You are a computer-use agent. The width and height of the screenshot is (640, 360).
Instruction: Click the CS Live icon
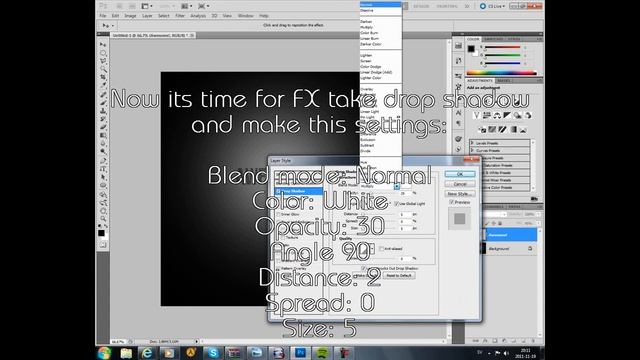coord(483,6)
